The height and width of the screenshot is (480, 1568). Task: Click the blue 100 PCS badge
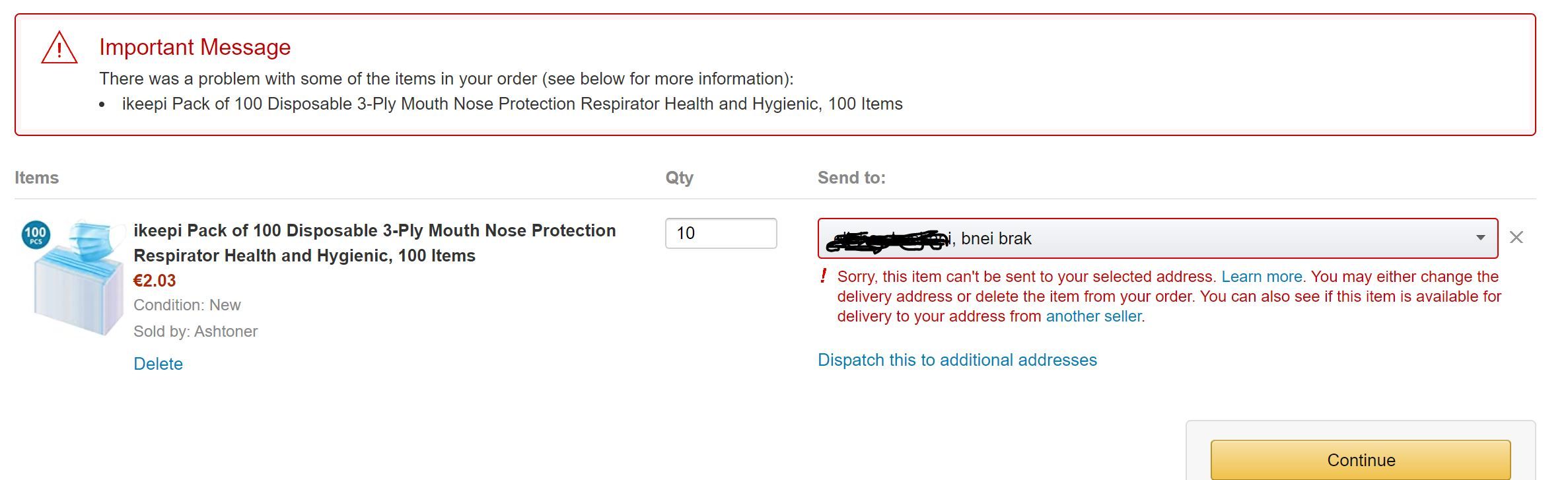[x=36, y=235]
